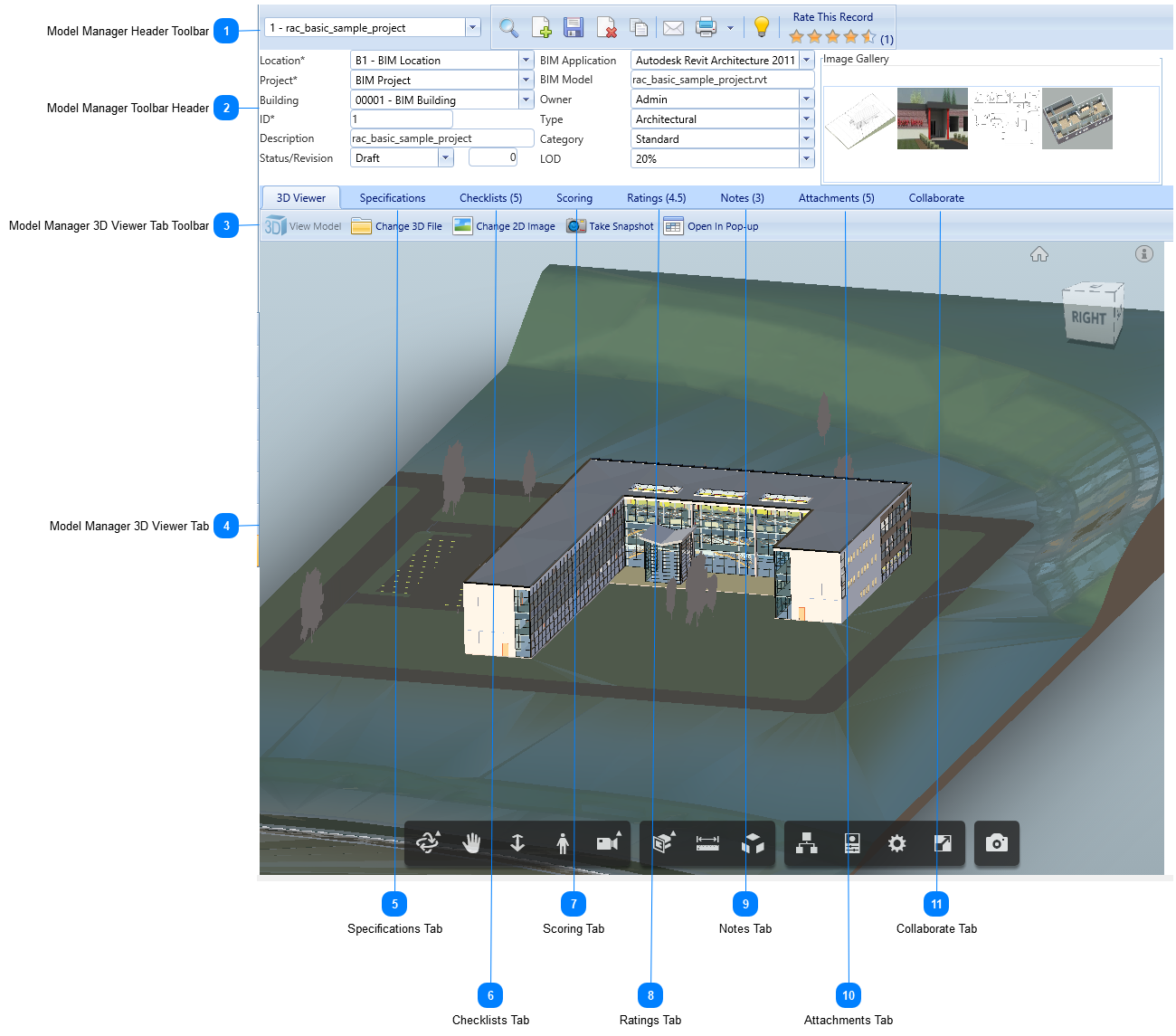Rate this record with the fifth star
Image resolution: width=1176 pixels, height=1036 pixels.
point(868,37)
